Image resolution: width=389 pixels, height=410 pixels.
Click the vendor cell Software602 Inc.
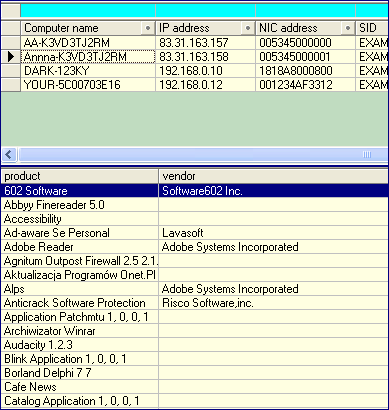pos(274,191)
